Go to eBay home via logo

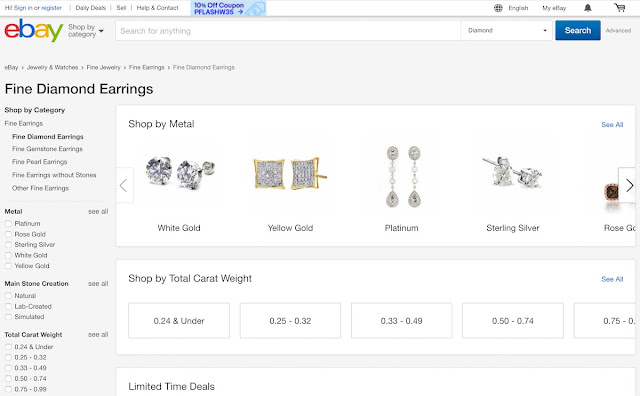(x=33, y=31)
